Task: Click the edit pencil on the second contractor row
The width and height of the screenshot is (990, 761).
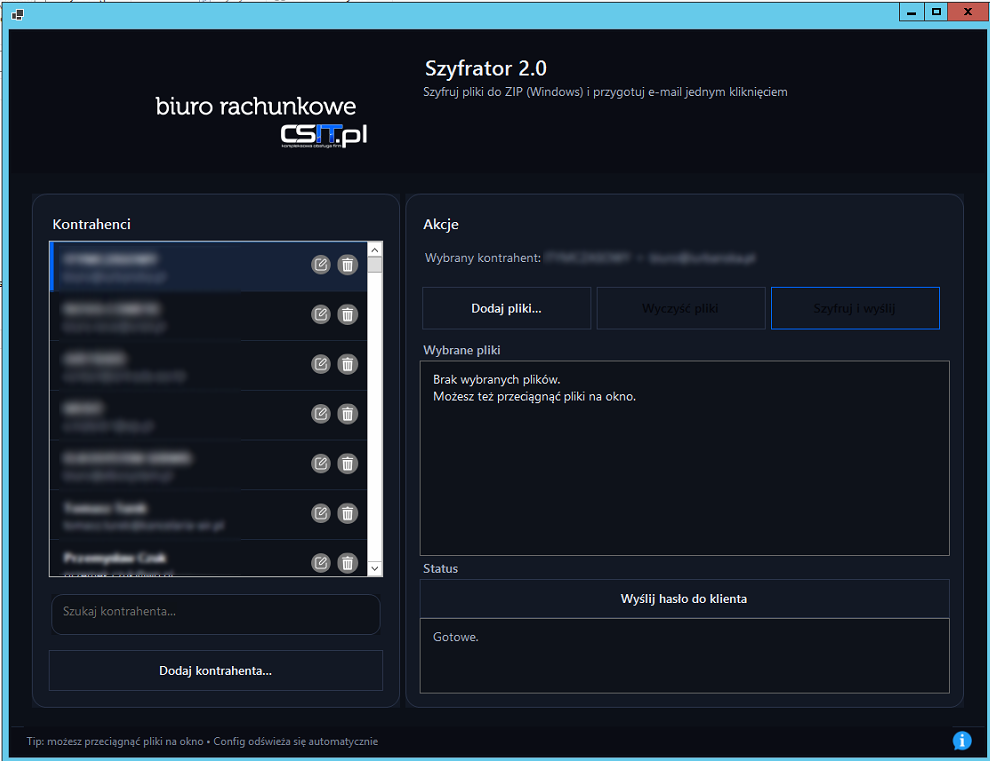Action: (x=321, y=315)
